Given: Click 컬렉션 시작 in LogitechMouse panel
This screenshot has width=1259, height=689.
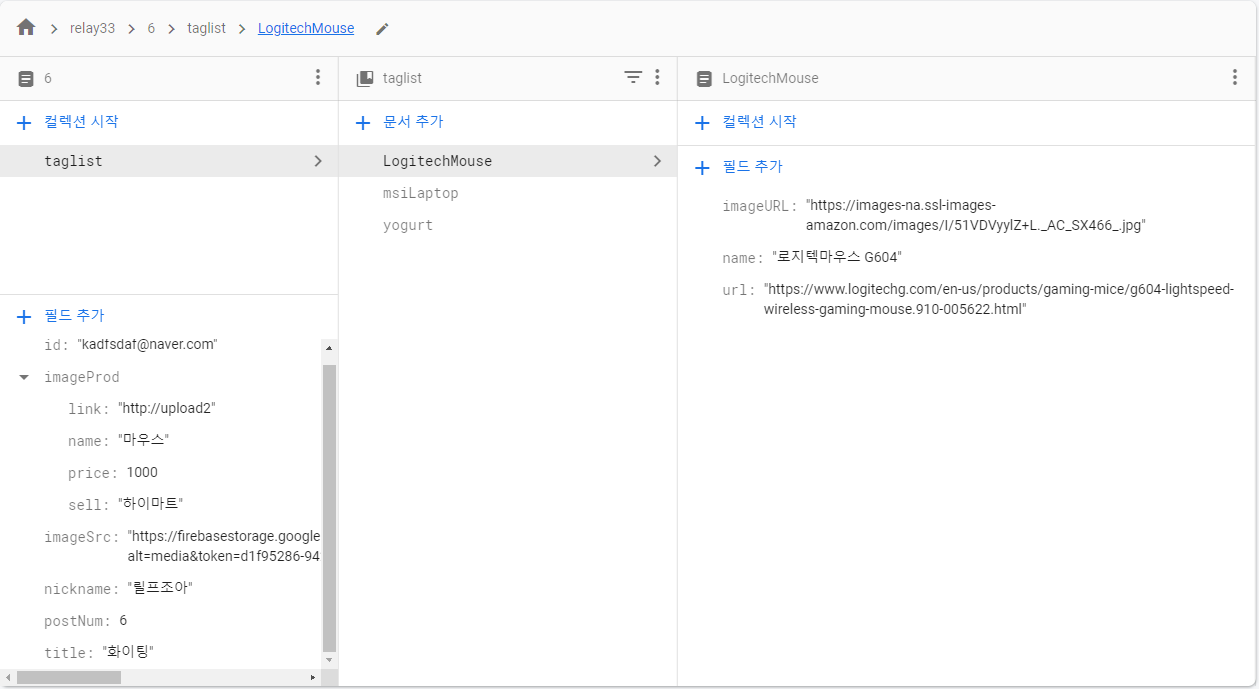Looking at the screenshot, I should coord(759,122).
